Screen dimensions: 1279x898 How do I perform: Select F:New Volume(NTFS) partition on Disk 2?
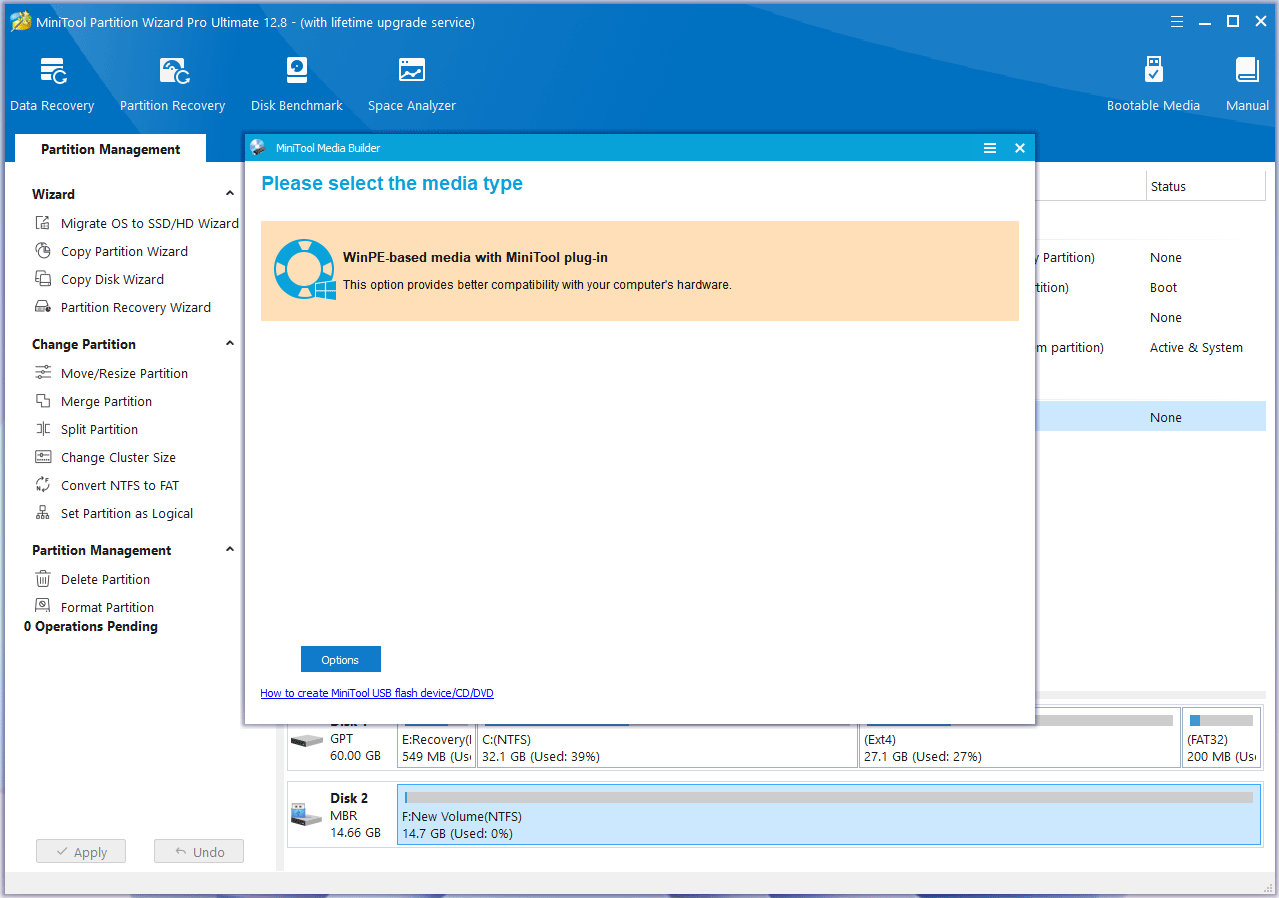829,814
